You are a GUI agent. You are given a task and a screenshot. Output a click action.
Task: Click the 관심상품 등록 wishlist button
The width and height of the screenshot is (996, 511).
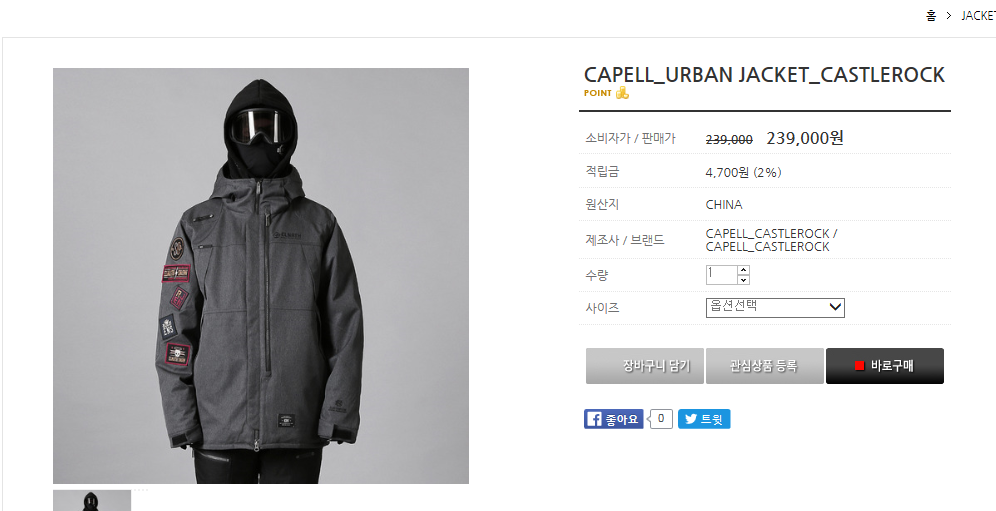coord(765,366)
